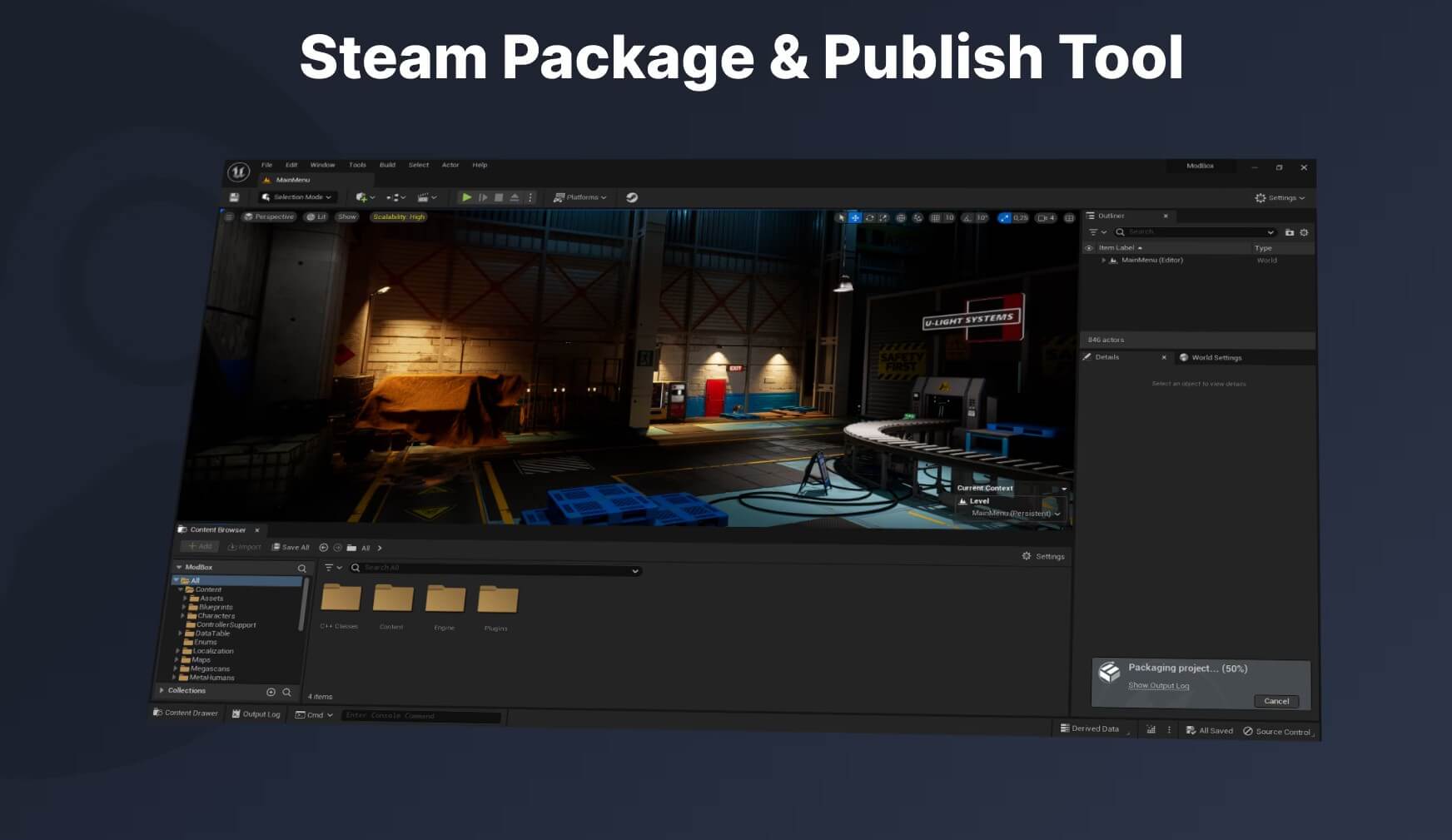
Task: Click the Content Browser Import button
Action: [245, 547]
